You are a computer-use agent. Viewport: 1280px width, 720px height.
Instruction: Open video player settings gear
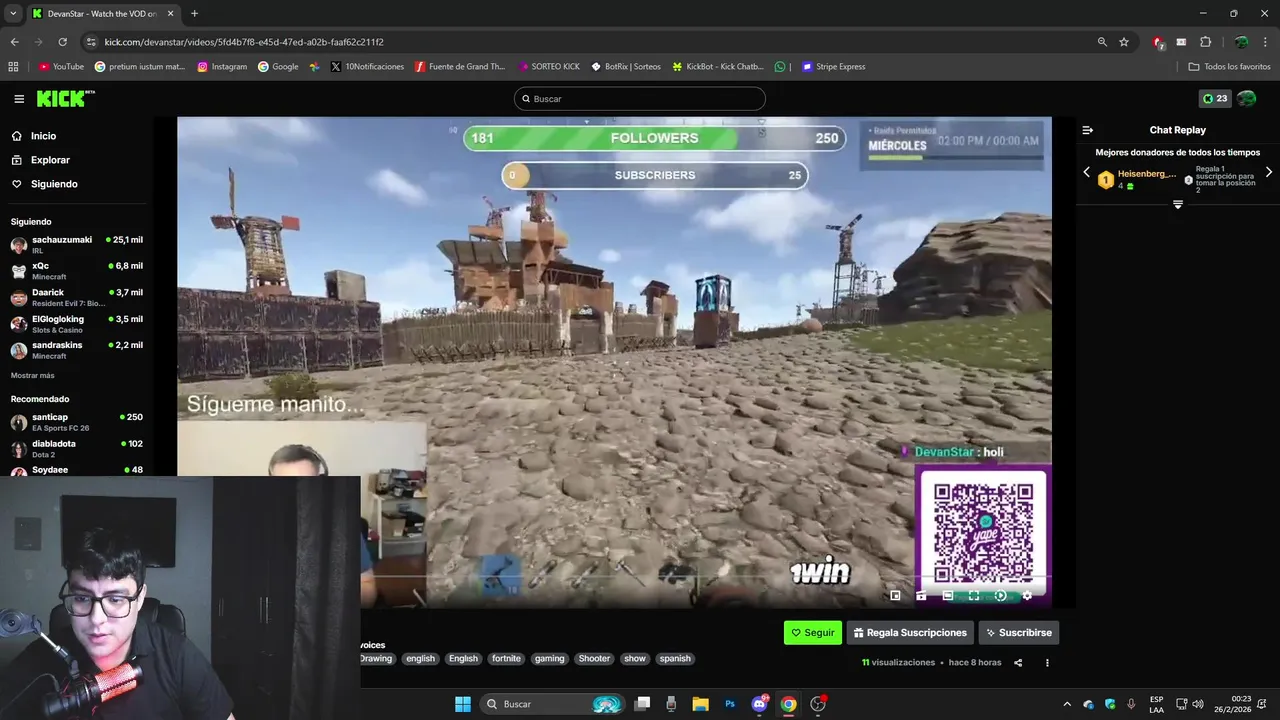(1026, 596)
